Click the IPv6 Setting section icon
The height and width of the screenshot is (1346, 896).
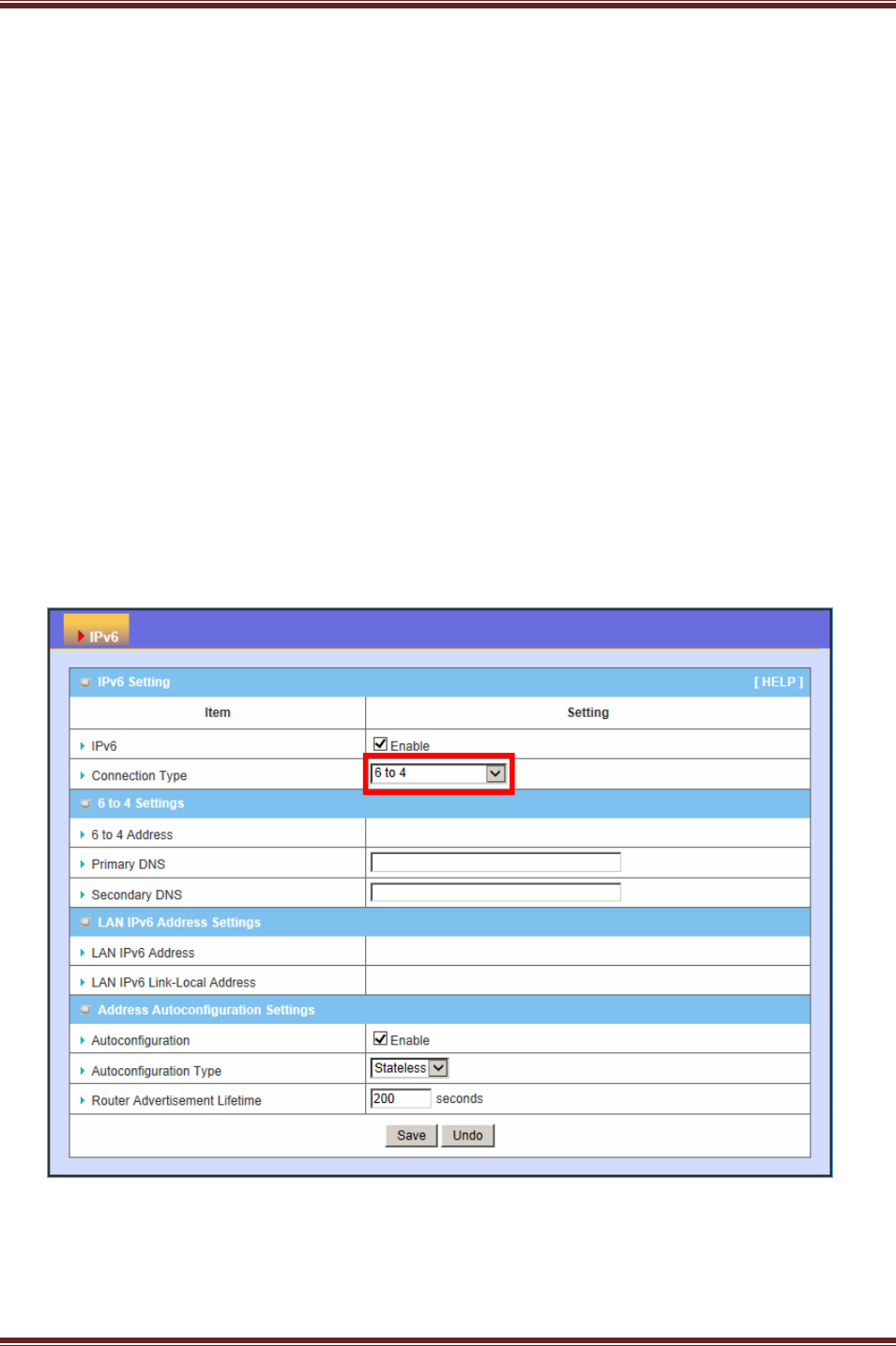[85, 682]
